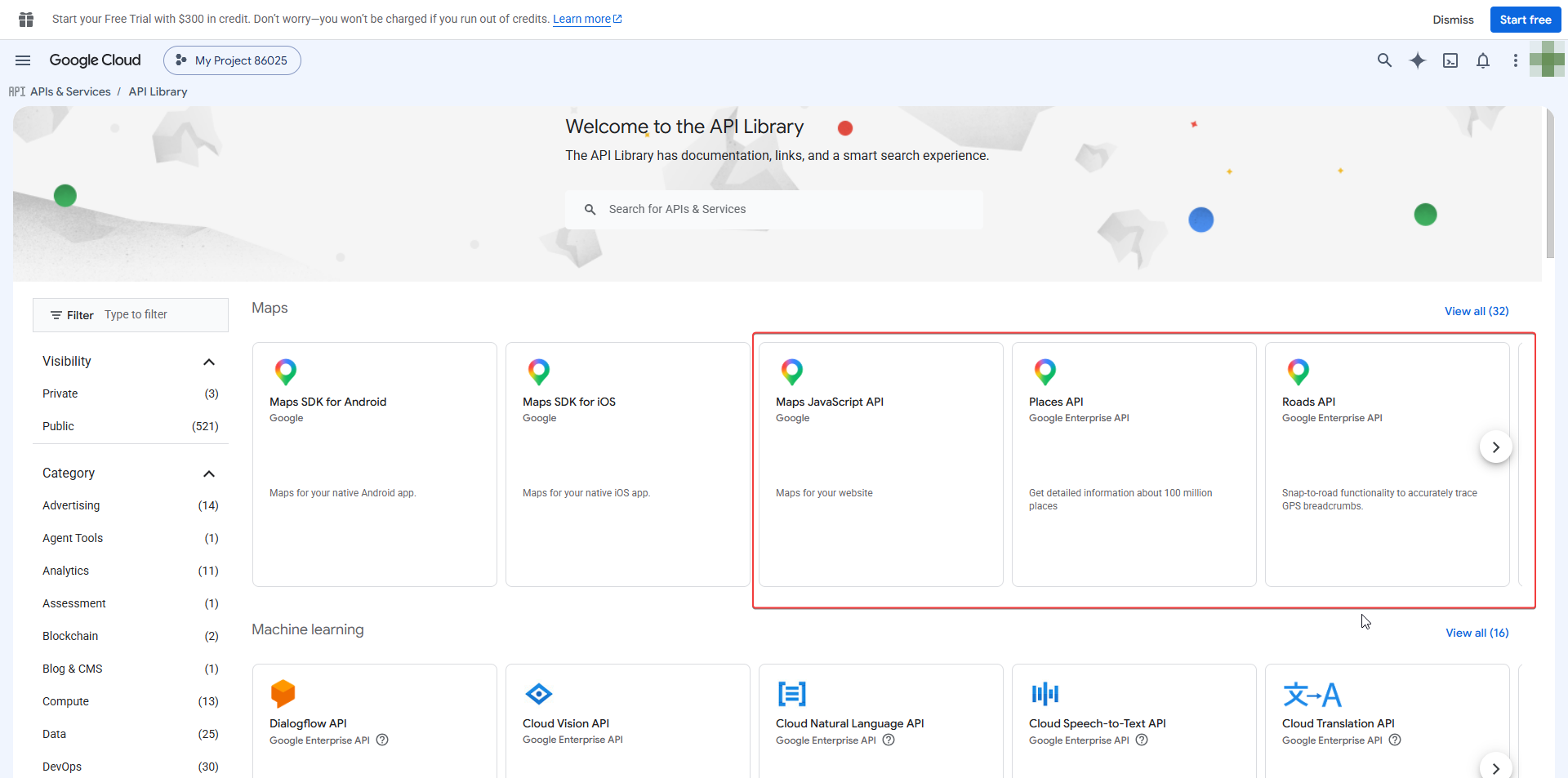The height and width of the screenshot is (778, 1568).
Task: Click the Dialogflow API orange cube icon
Action: tap(283, 694)
